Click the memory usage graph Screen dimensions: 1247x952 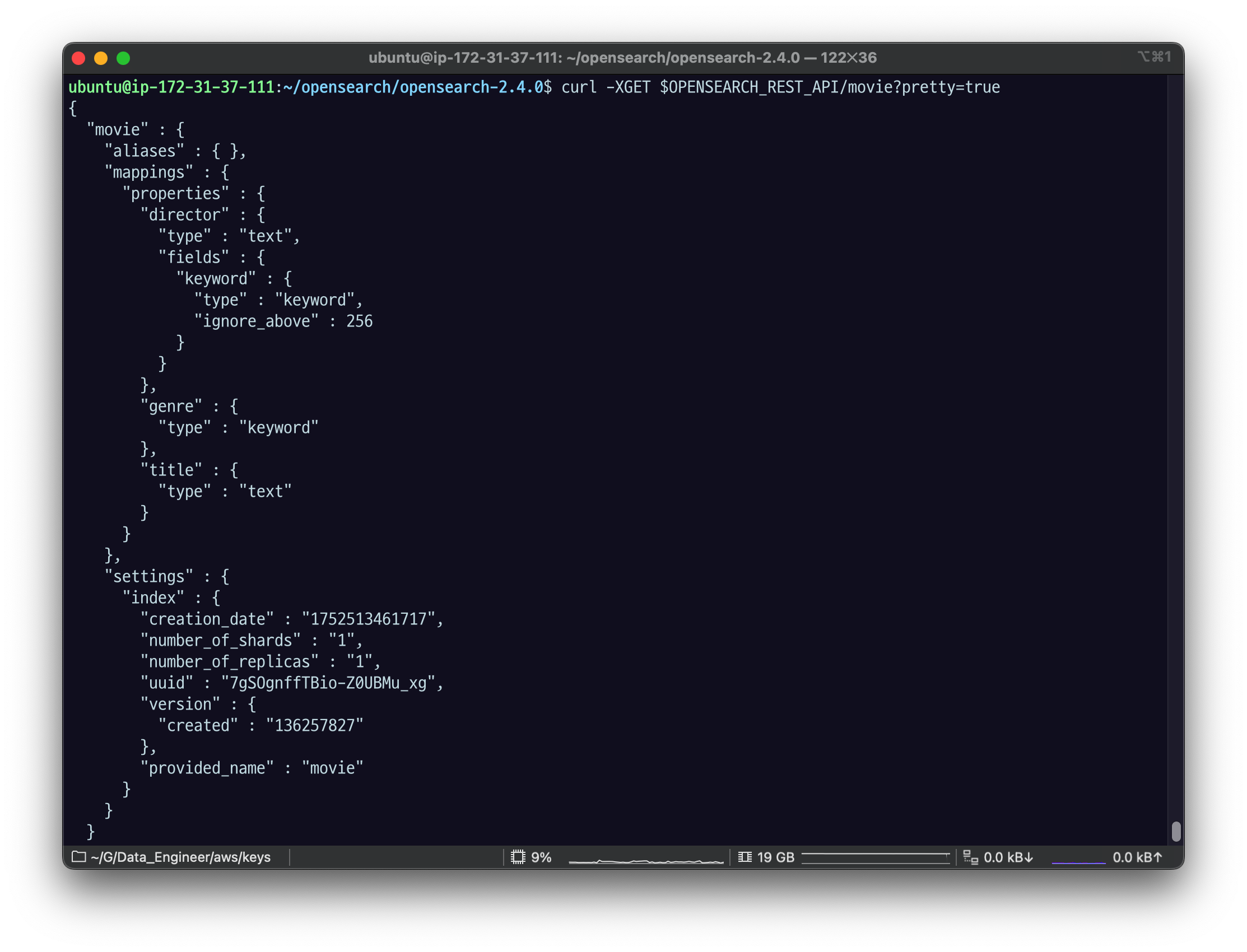[875, 858]
